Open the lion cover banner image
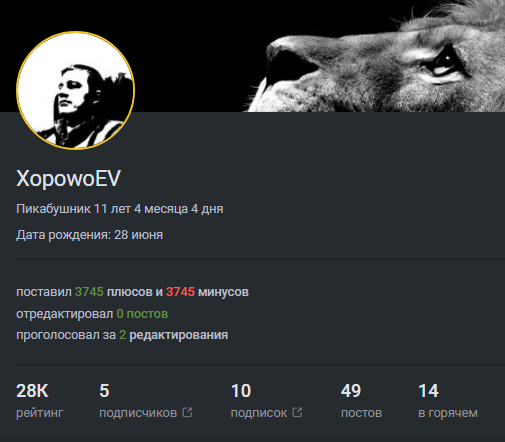This screenshot has height=442, width=505. click(252, 56)
